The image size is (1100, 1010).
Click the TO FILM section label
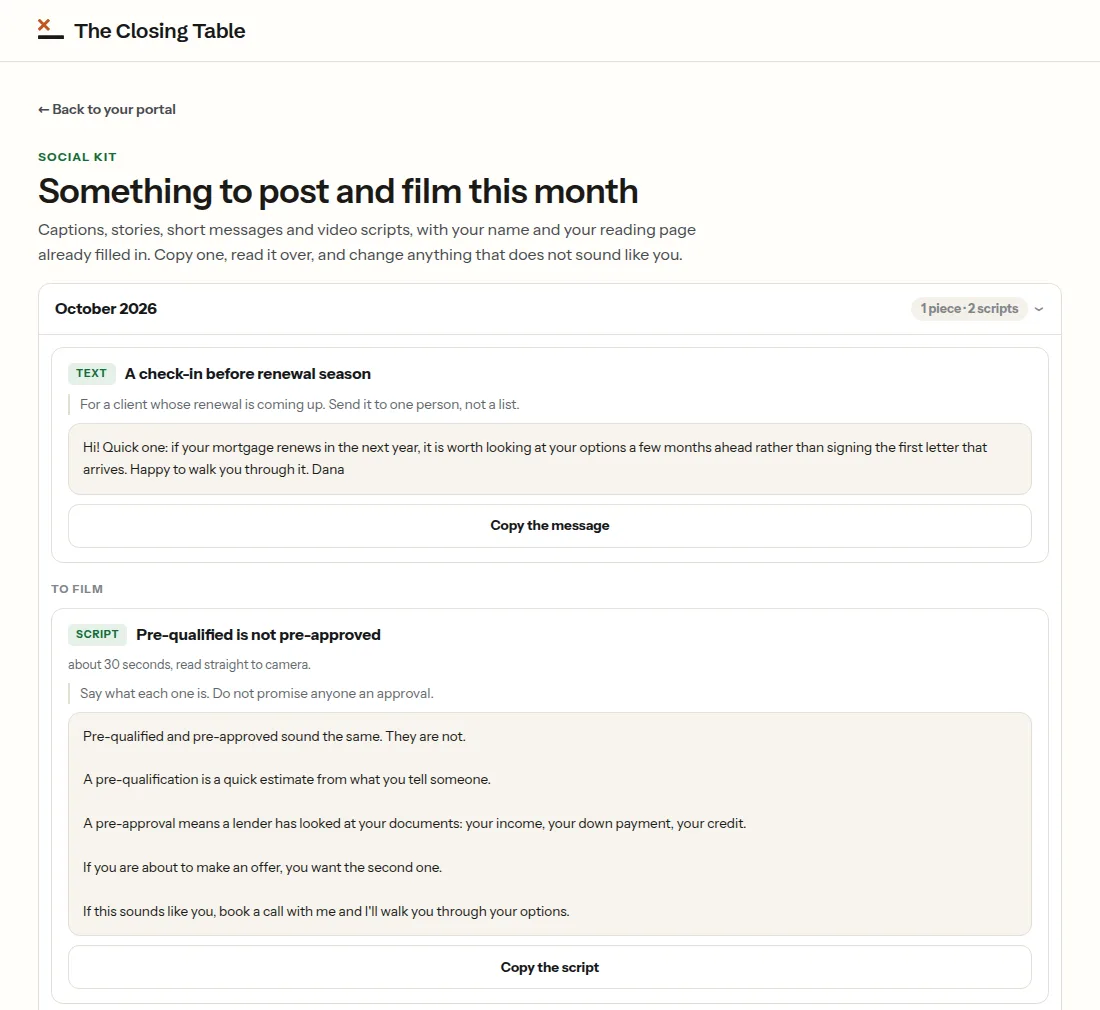77,589
